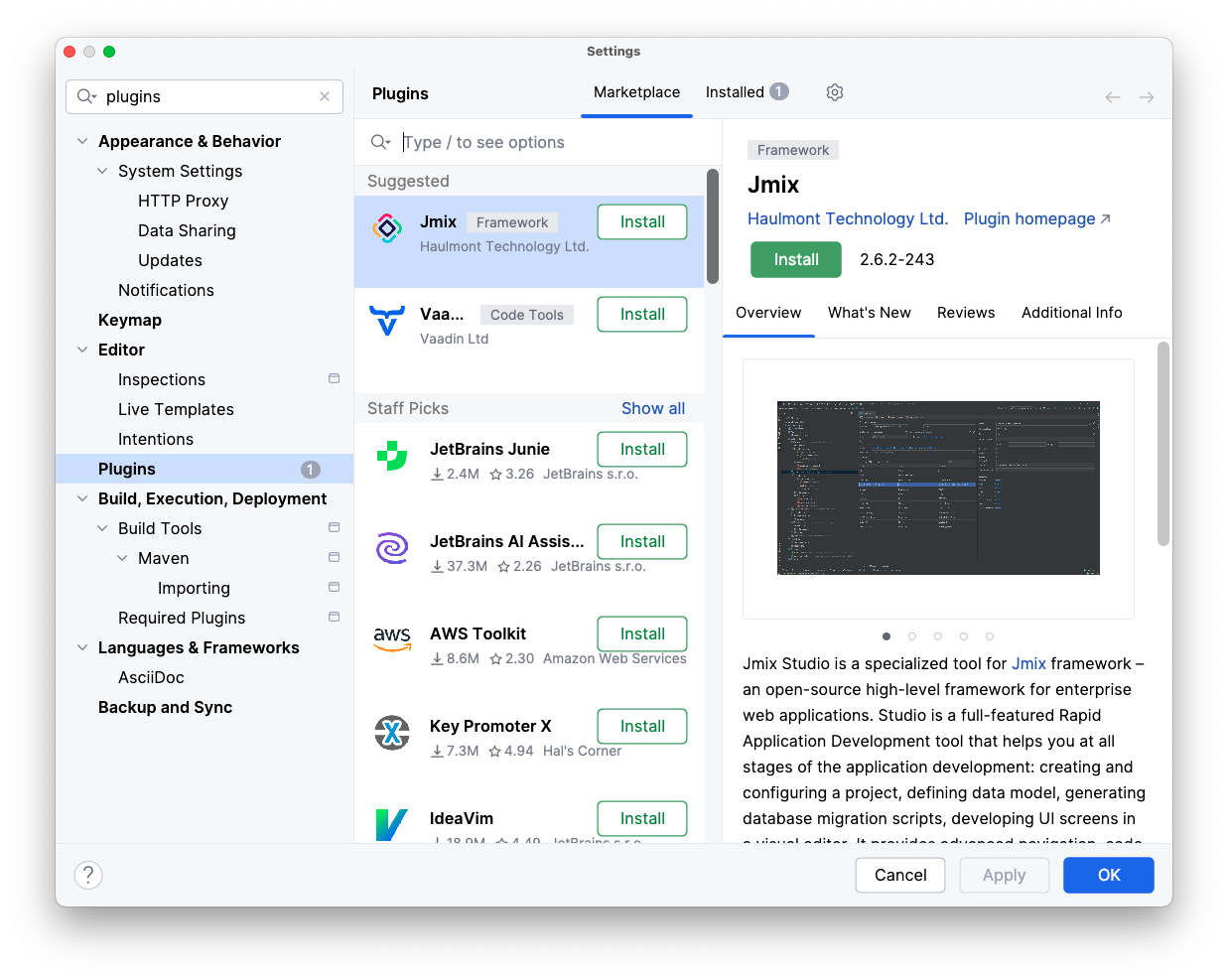Click the project-level icon beside Required Plugins
The image size is (1228, 980).
335,617
